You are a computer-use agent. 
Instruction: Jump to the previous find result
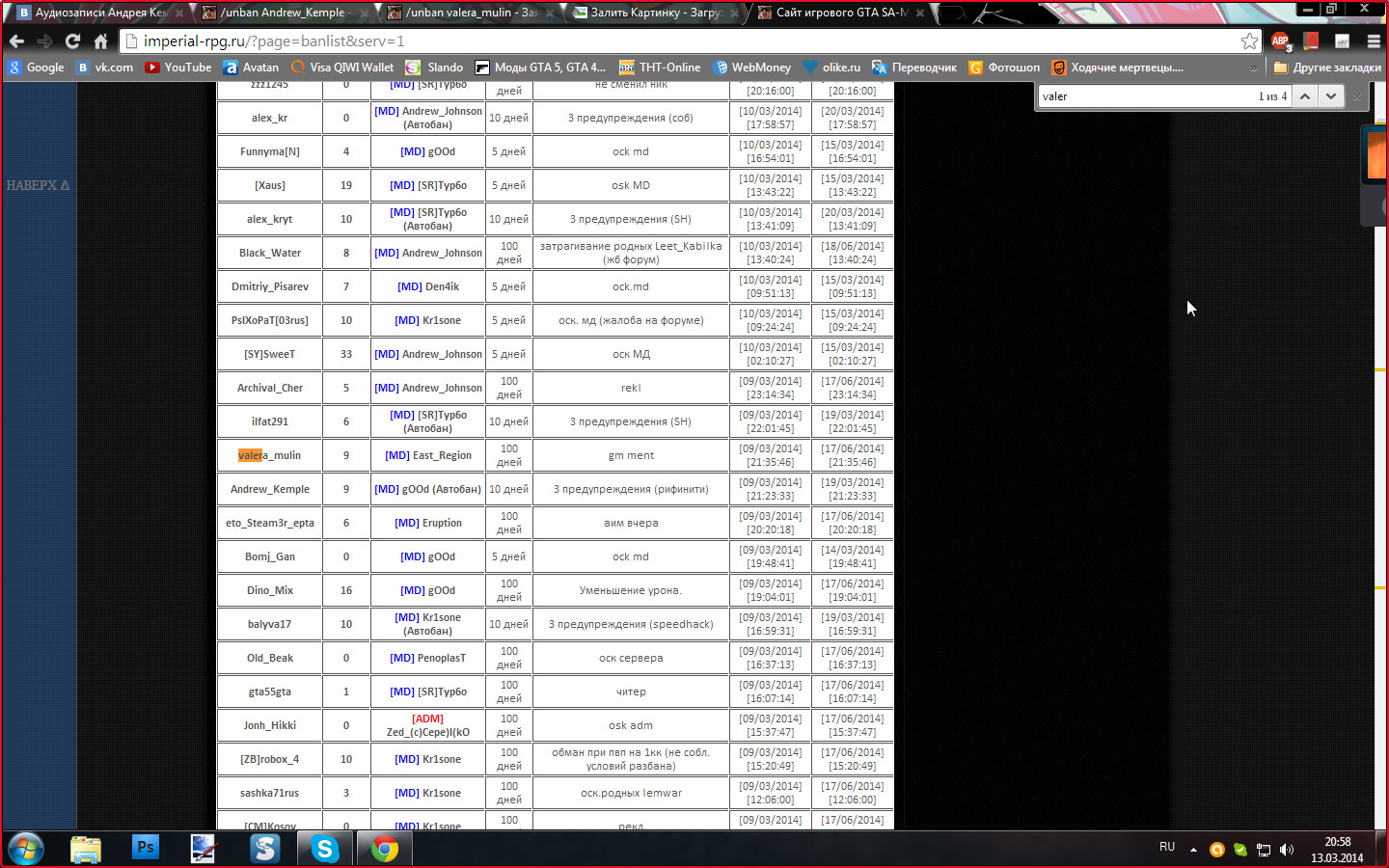1304,95
